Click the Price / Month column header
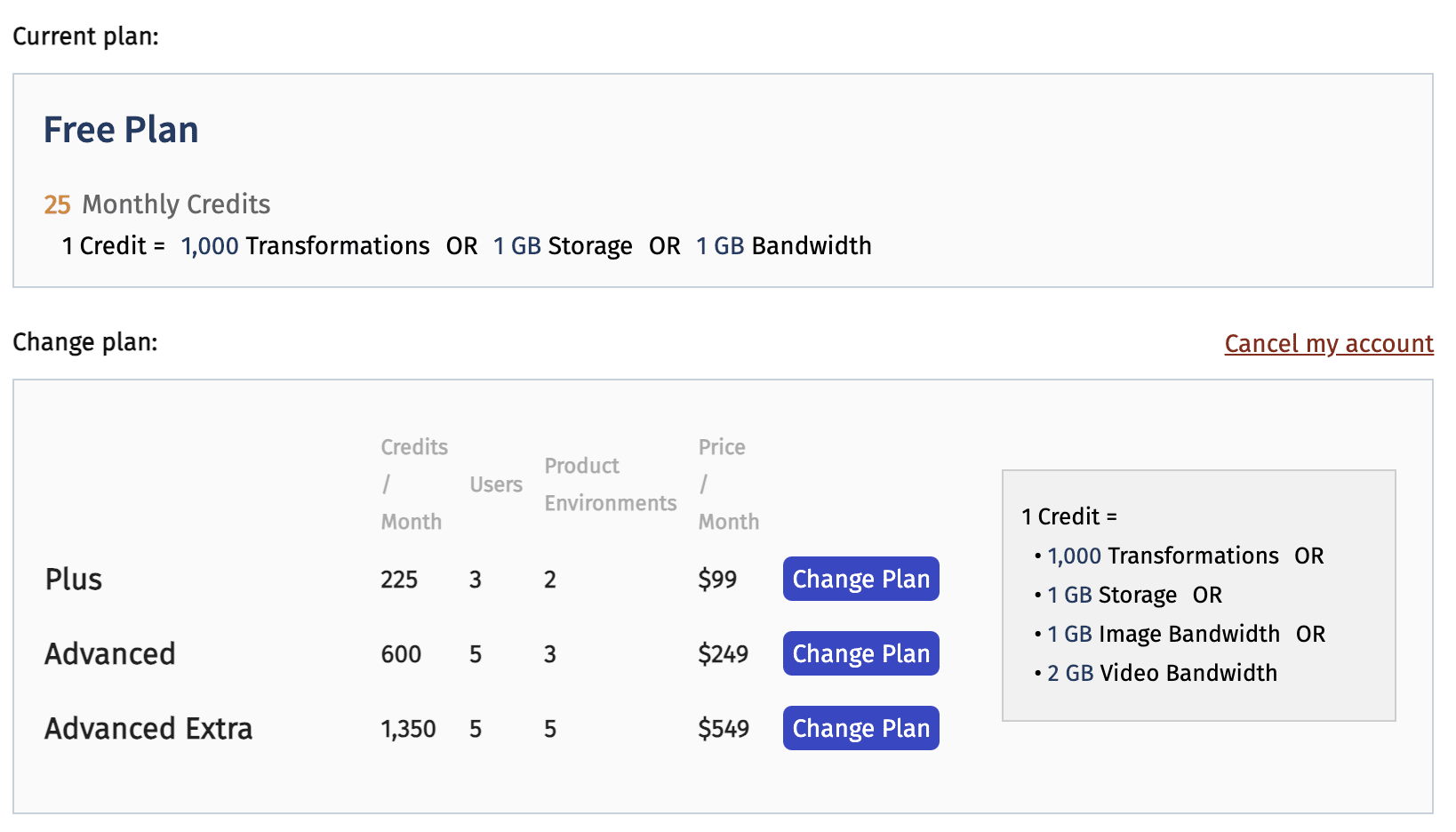The width and height of the screenshot is (1456, 832). tap(728, 484)
